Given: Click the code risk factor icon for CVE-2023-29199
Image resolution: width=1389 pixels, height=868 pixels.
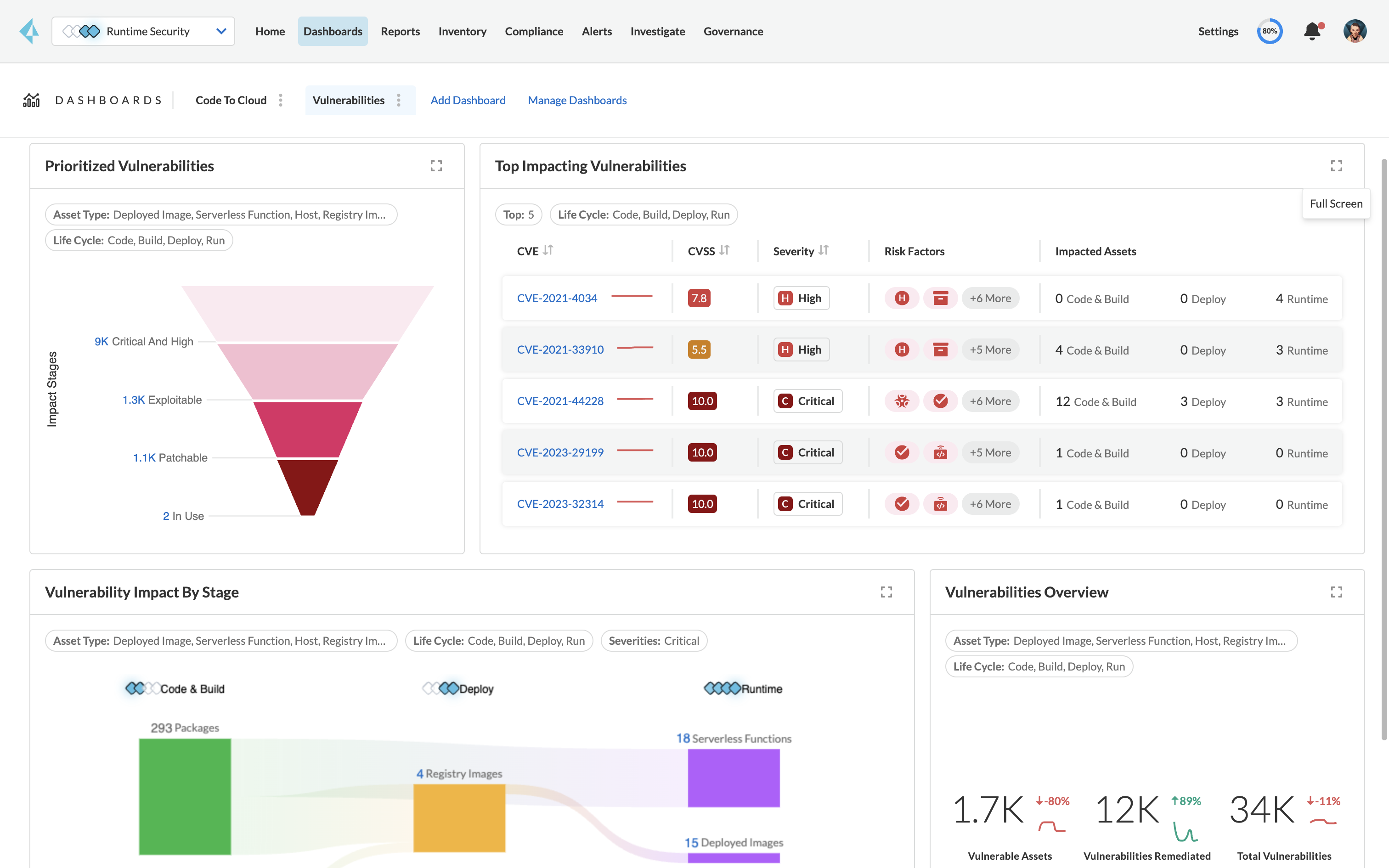Looking at the screenshot, I should coord(941,452).
